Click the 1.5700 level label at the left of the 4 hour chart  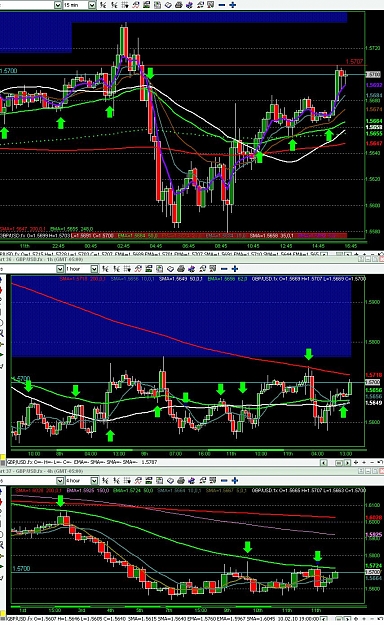coord(21,568)
